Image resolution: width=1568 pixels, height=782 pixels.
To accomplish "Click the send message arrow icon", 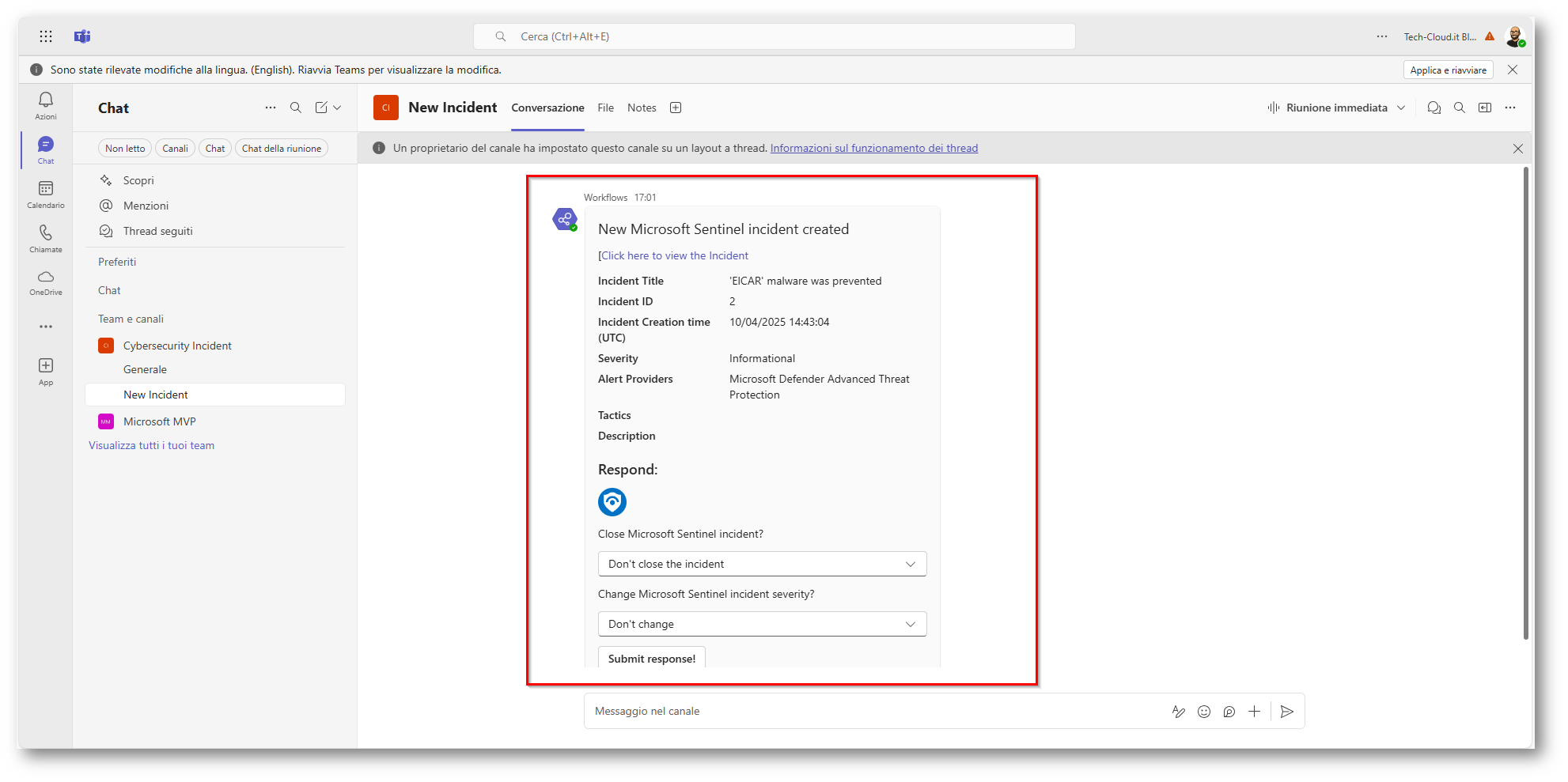I will [x=1287, y=712].
